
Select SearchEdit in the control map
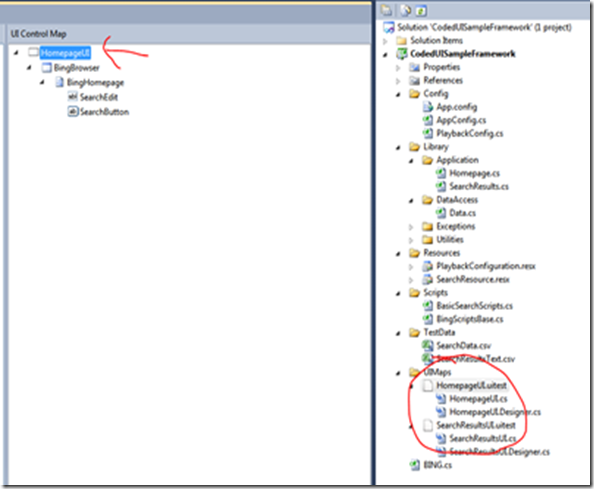[x=99, y=97]
